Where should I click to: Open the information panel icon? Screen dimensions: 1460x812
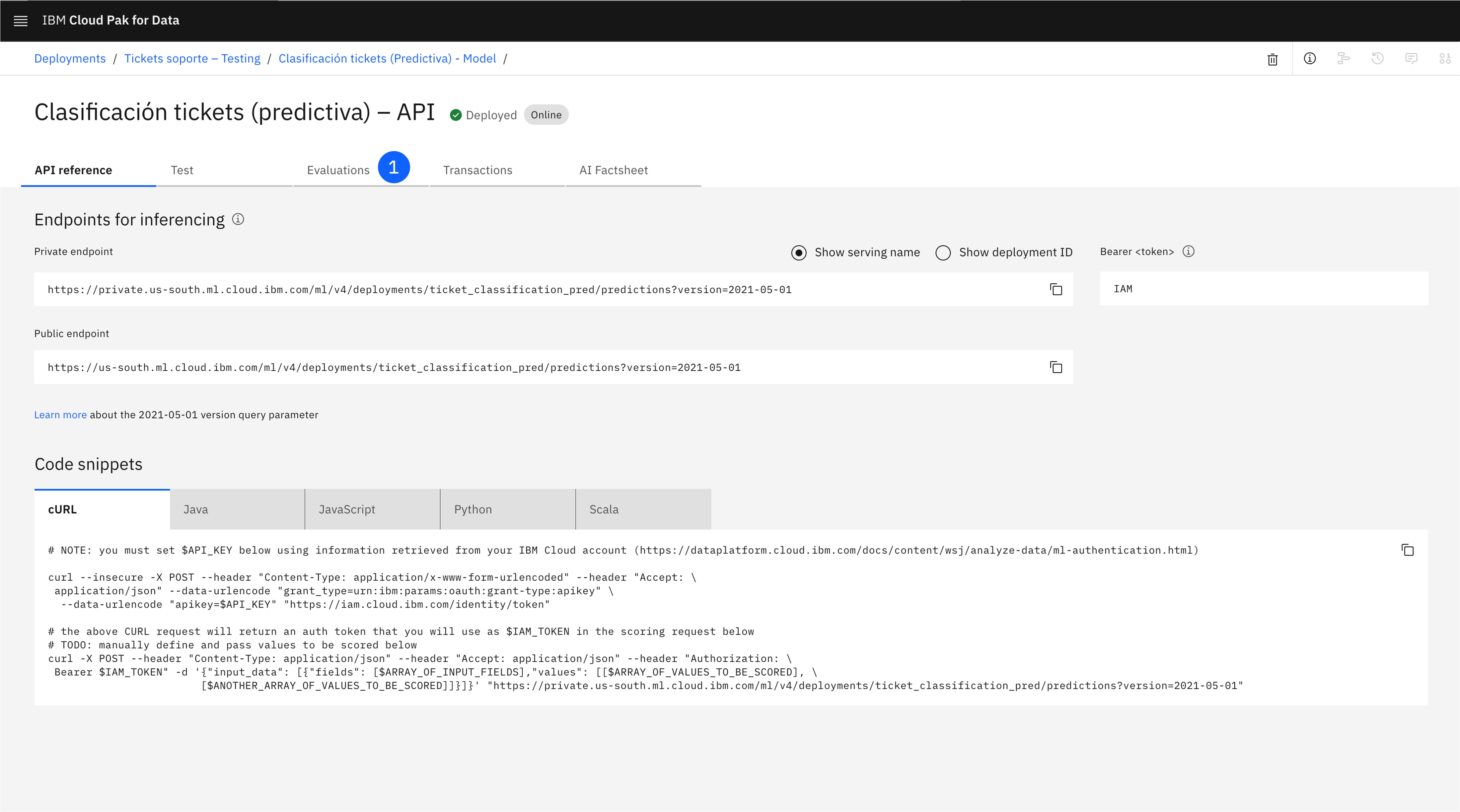1309,58
